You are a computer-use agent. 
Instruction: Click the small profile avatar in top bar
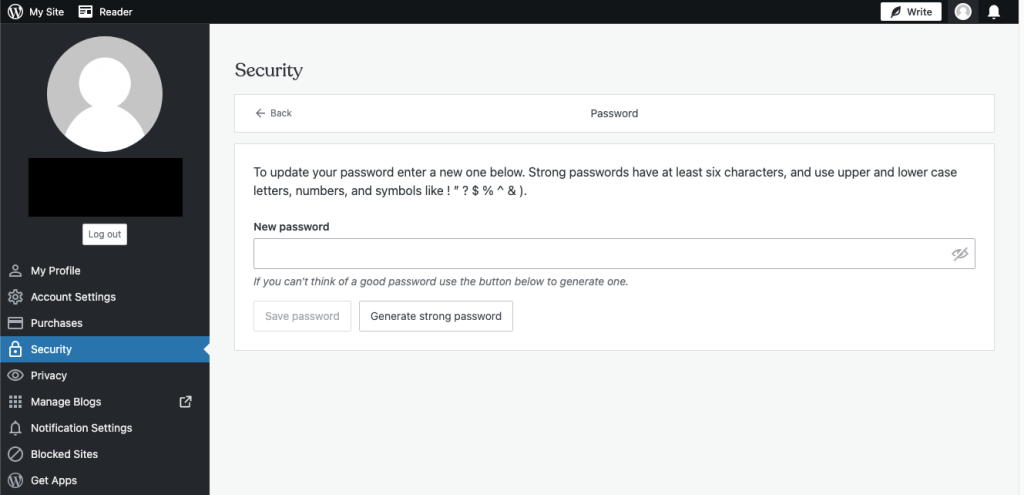pos(963,12)
